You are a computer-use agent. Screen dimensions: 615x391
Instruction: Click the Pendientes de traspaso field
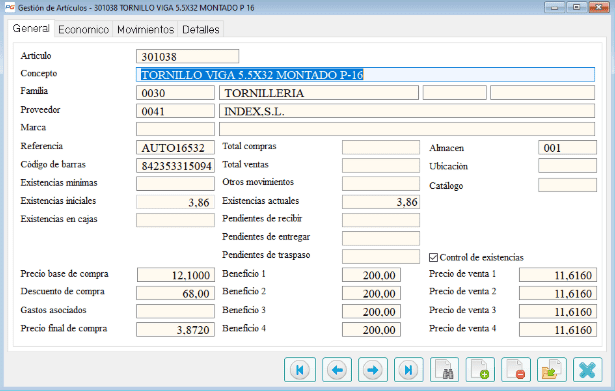381,256
